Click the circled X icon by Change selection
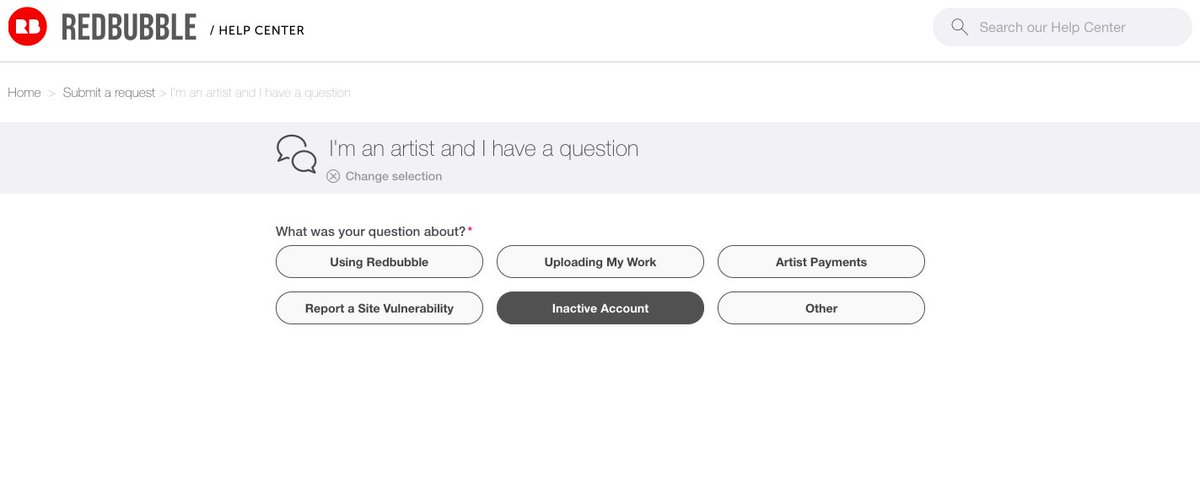 [x=333, y=176]
